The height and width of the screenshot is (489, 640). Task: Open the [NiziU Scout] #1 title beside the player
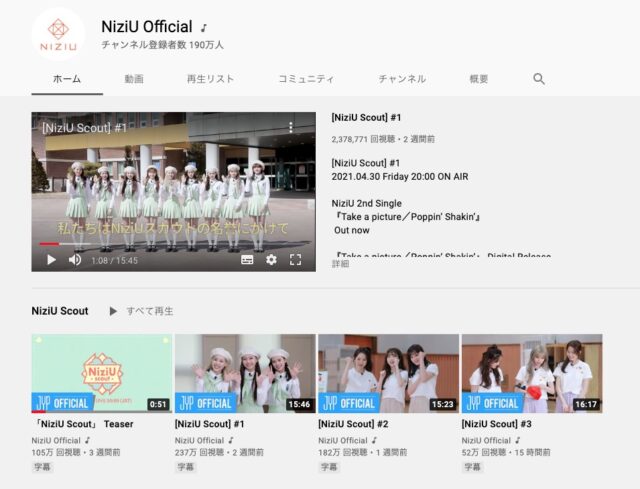tap(366, 118)
